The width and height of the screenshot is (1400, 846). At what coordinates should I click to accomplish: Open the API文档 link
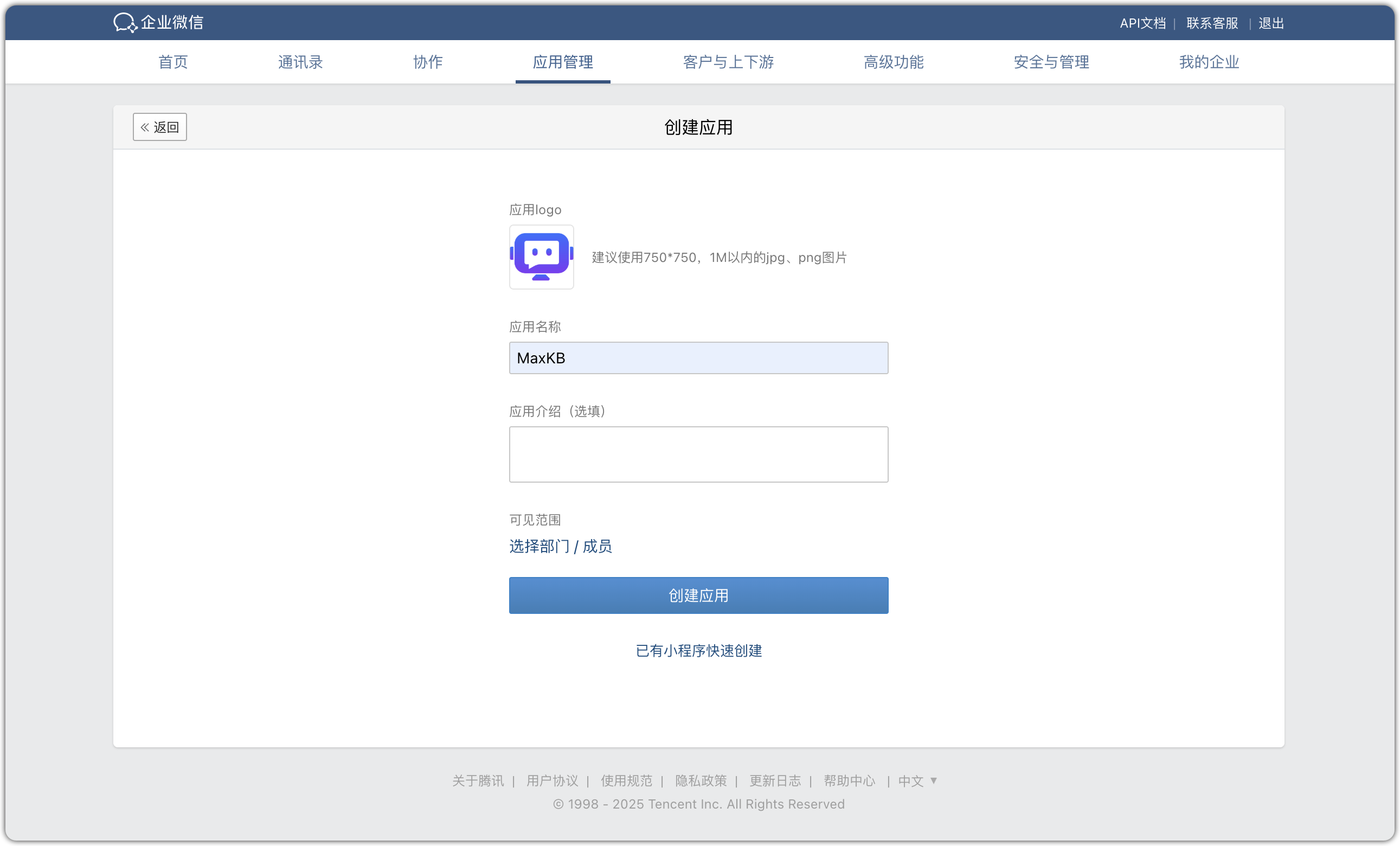click(1142, 23)
